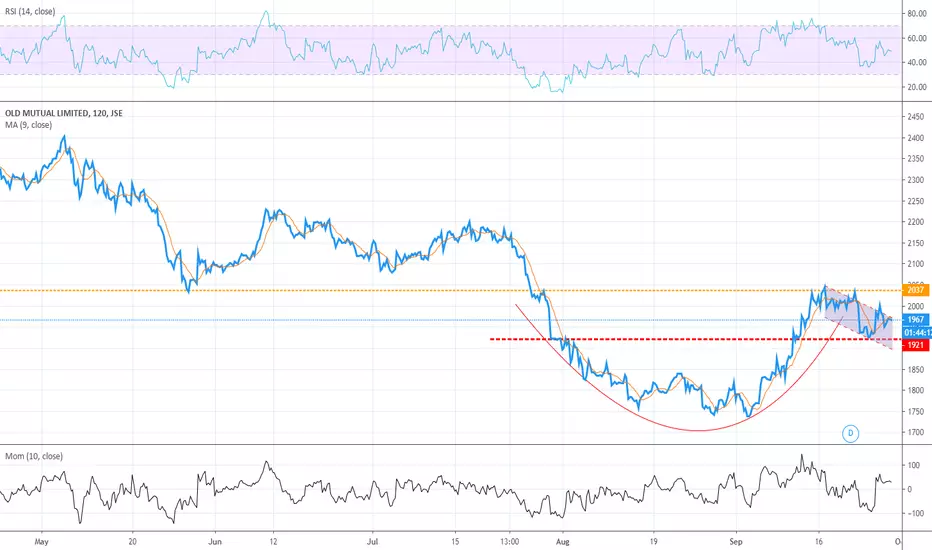Click the RSI 20.00 axis value
932x550 pixels.
pyautogui.click(x=917, y=87)
